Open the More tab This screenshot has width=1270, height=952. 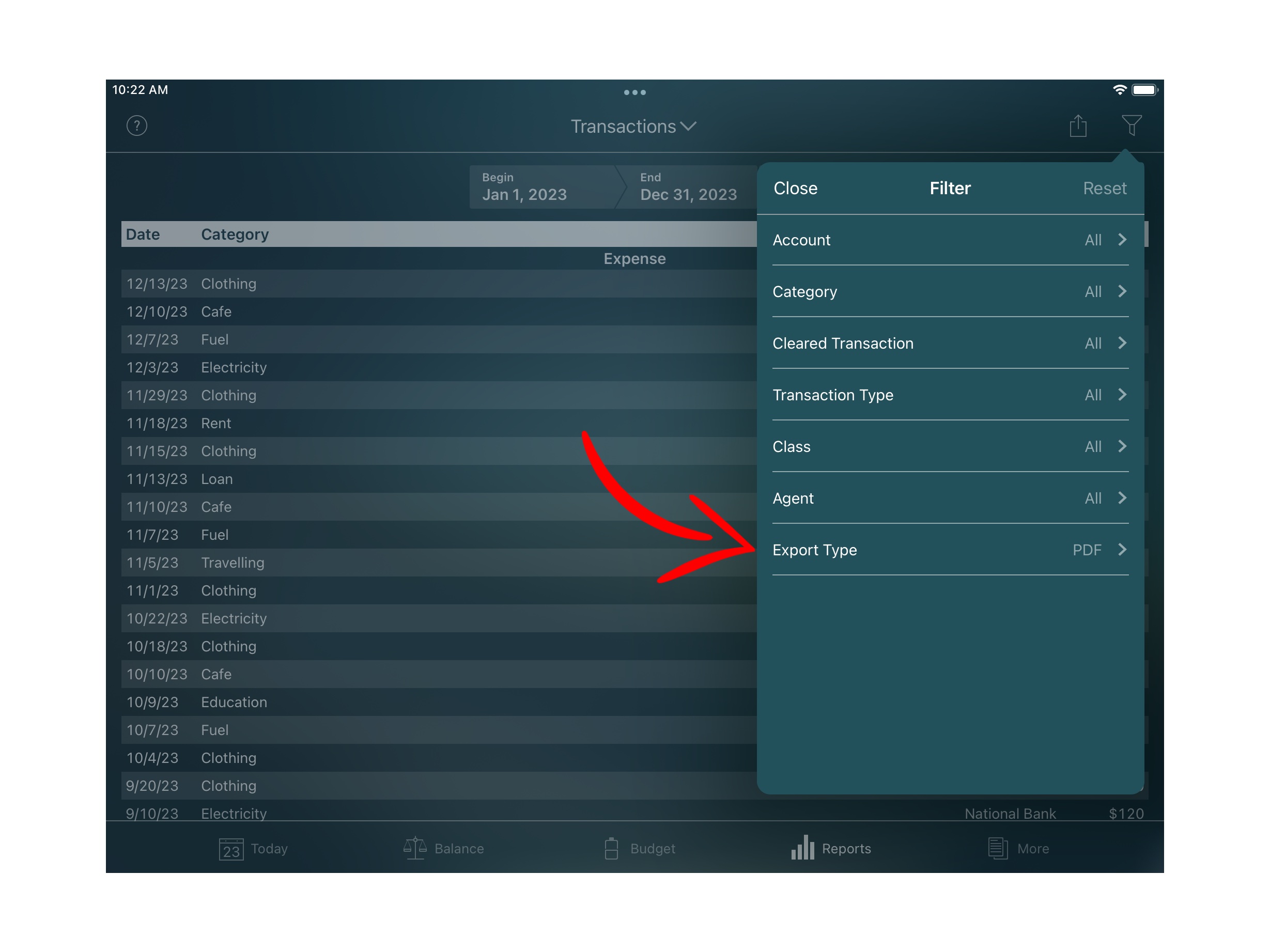click(x=1018, y=848)
